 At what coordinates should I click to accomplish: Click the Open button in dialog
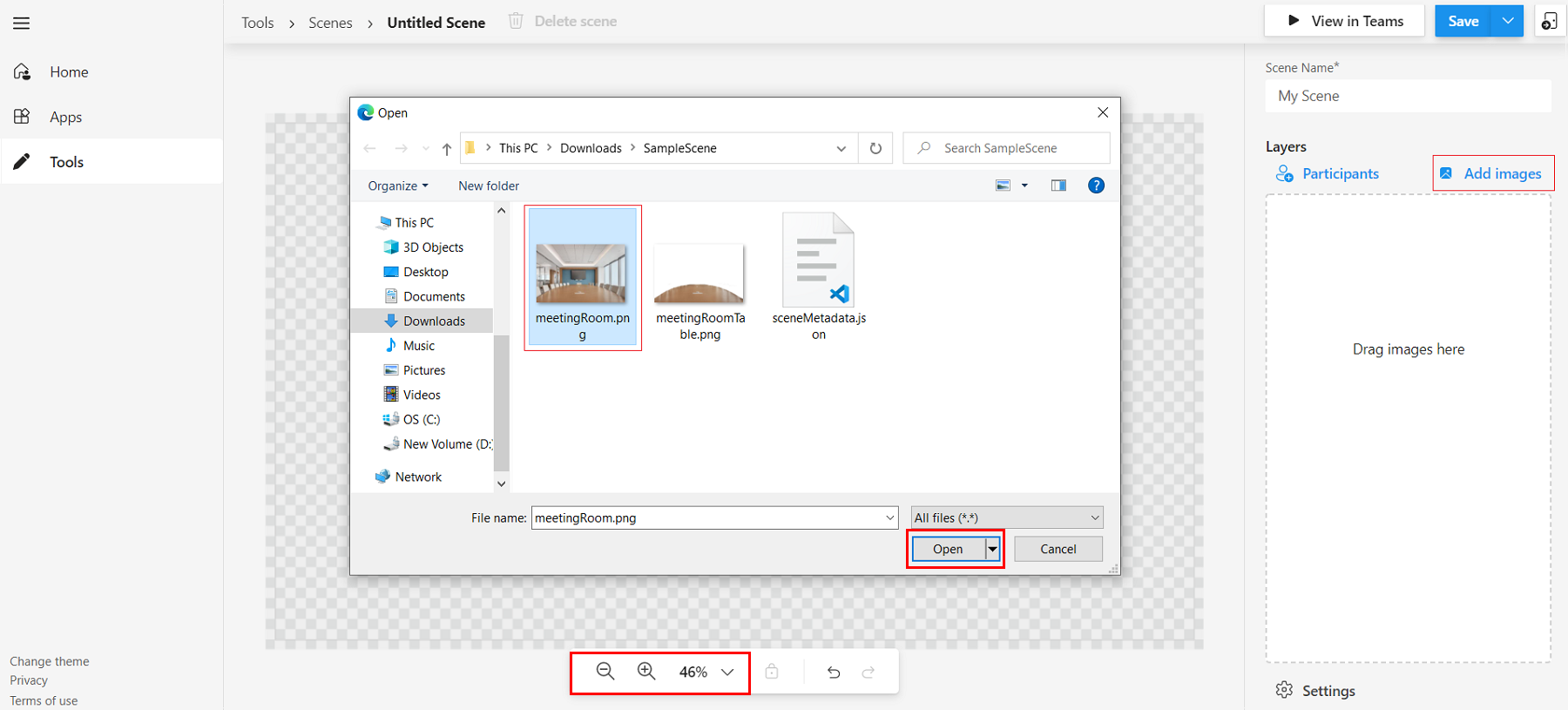click(x=948, y=549)
